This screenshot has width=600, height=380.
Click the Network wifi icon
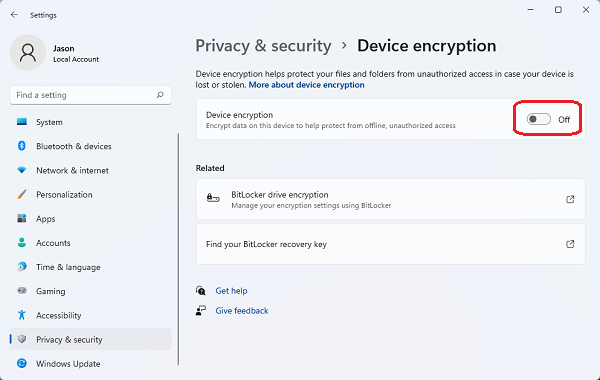pyautogui.click(x=22, y=170)
